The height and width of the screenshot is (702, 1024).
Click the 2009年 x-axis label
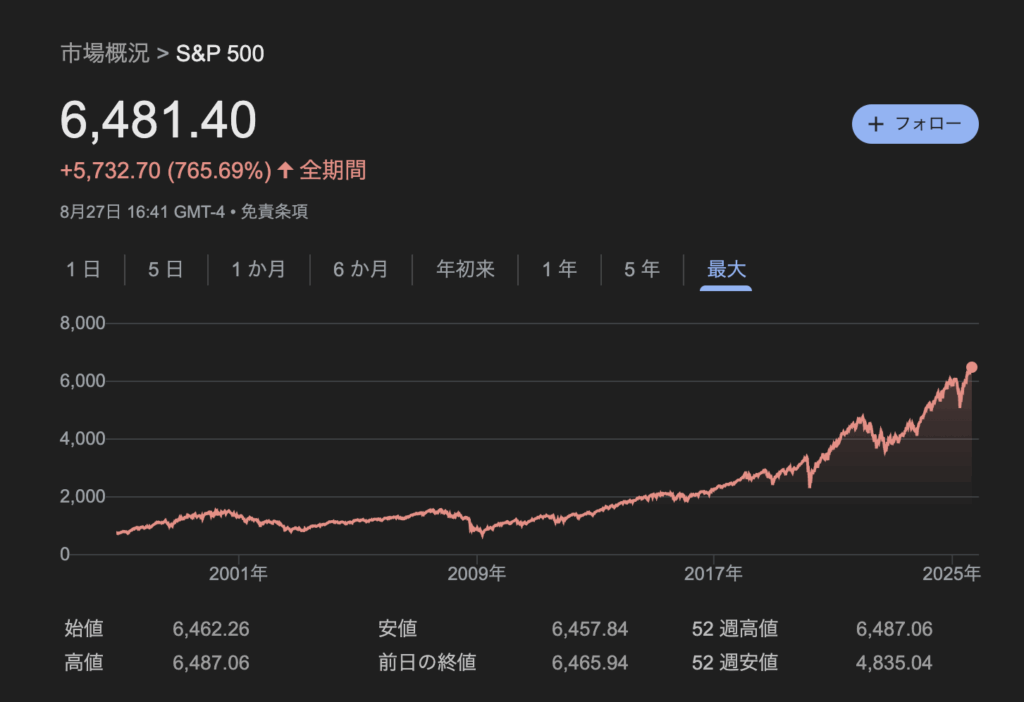click(x=477, y=574)
